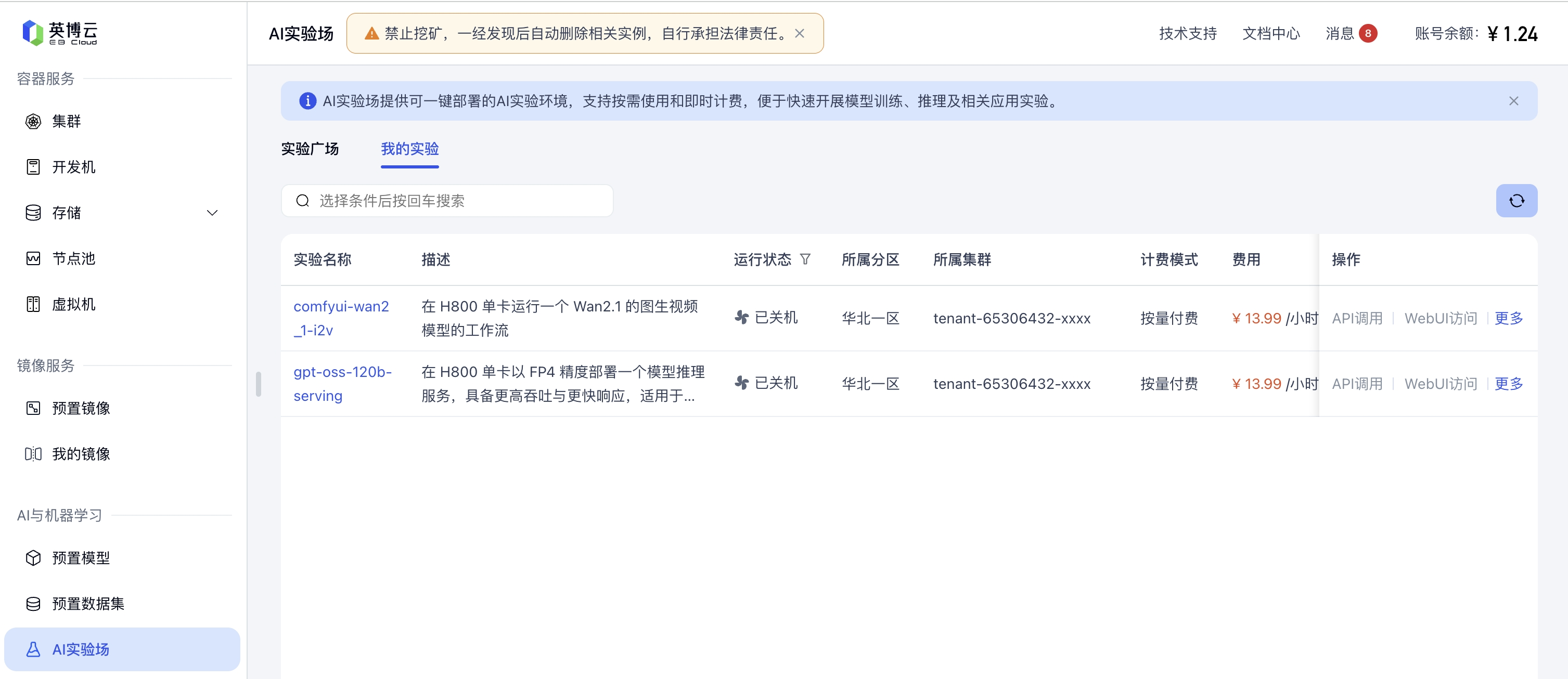This screenshot has width=1568, height=679.
Task: Switch to 实验广场 tab
Action: tap(310, 149)
